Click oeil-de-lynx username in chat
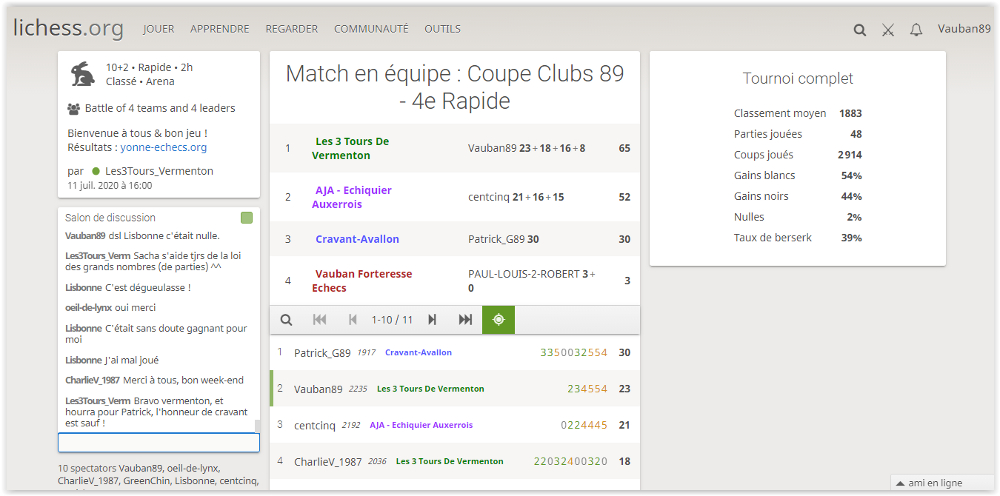1000x496 pixels. (89, 307)
